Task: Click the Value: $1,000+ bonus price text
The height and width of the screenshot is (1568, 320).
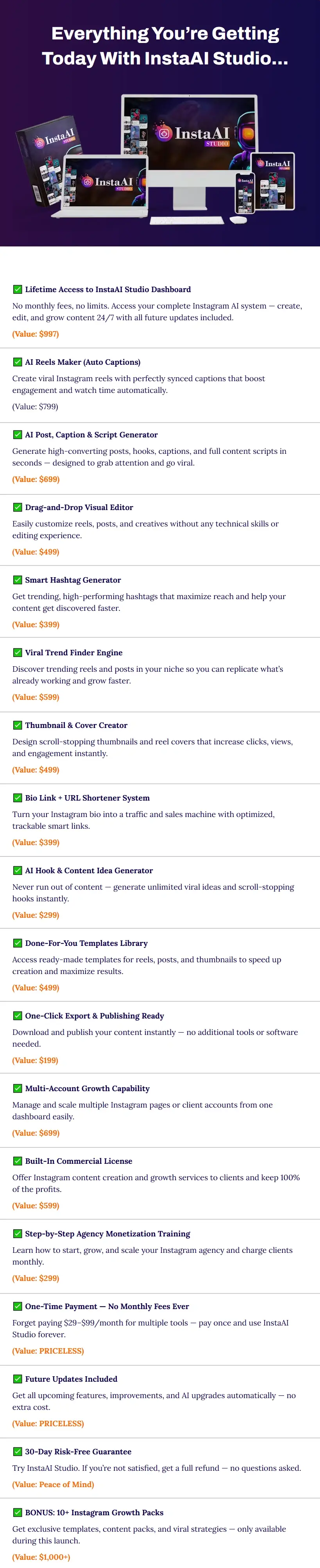Action: pyautogui.click(x=41, y=1557)
